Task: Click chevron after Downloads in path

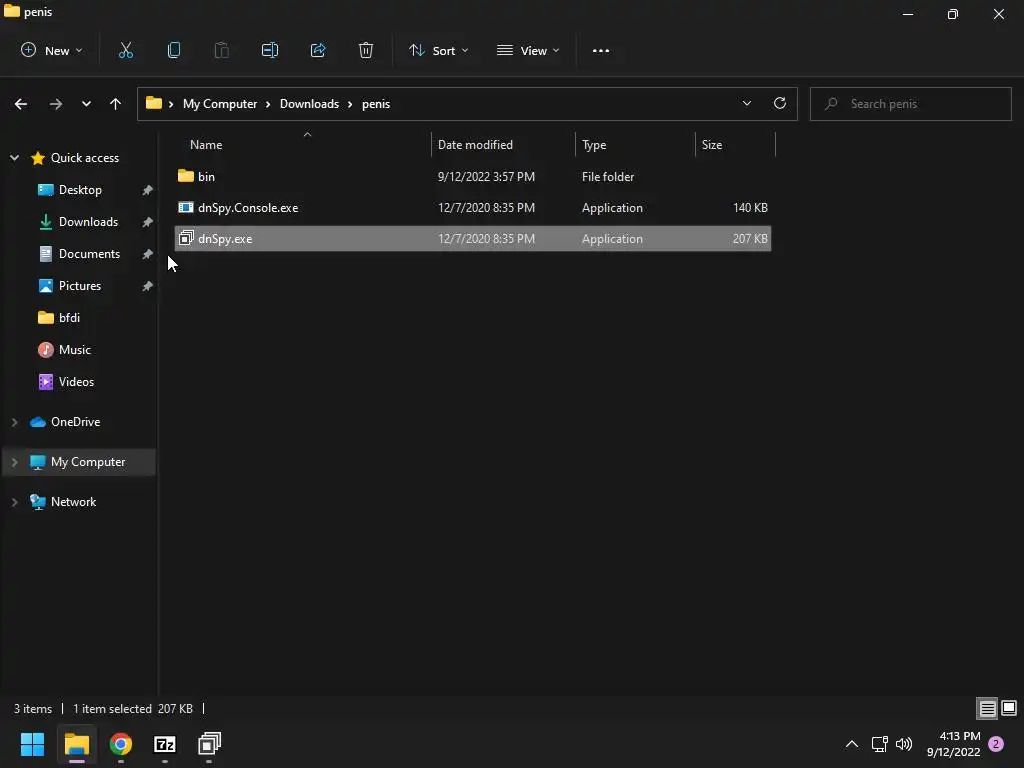Action: pyautogui.click(x=350, y=104)
